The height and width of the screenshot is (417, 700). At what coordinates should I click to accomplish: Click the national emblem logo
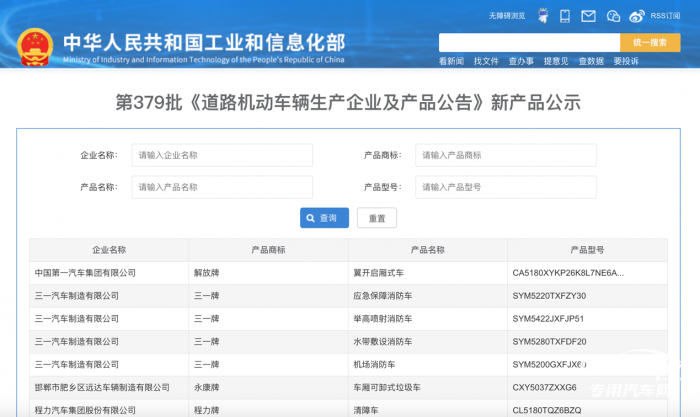pos(35,47)
